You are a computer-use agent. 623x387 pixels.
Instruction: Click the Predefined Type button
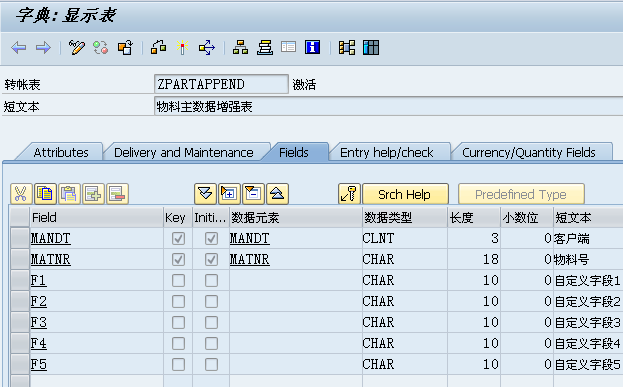pos(521,194)
